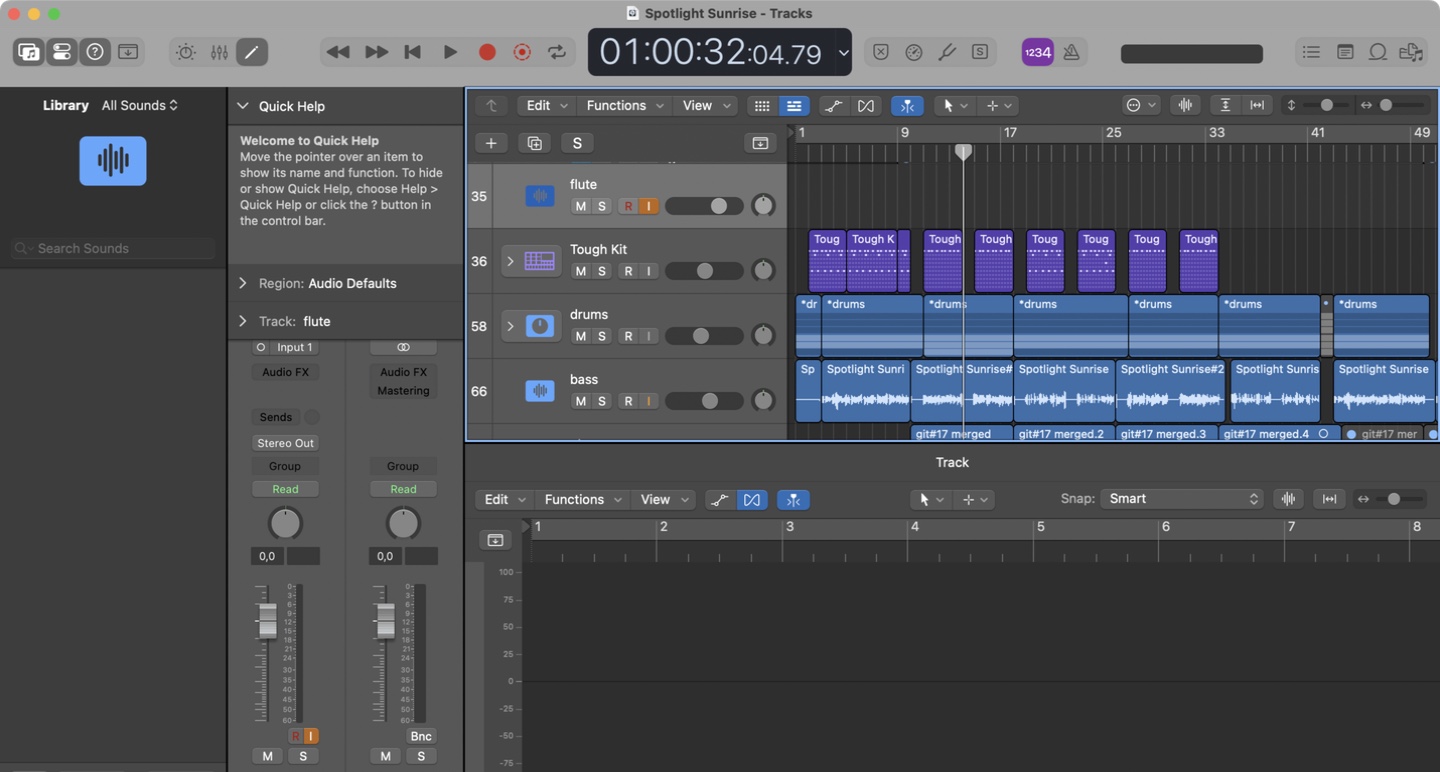Record-enable the Tough Kit track
This screenshot has height=772, width=1440.
pyautogui.click(x=628, y=271)
